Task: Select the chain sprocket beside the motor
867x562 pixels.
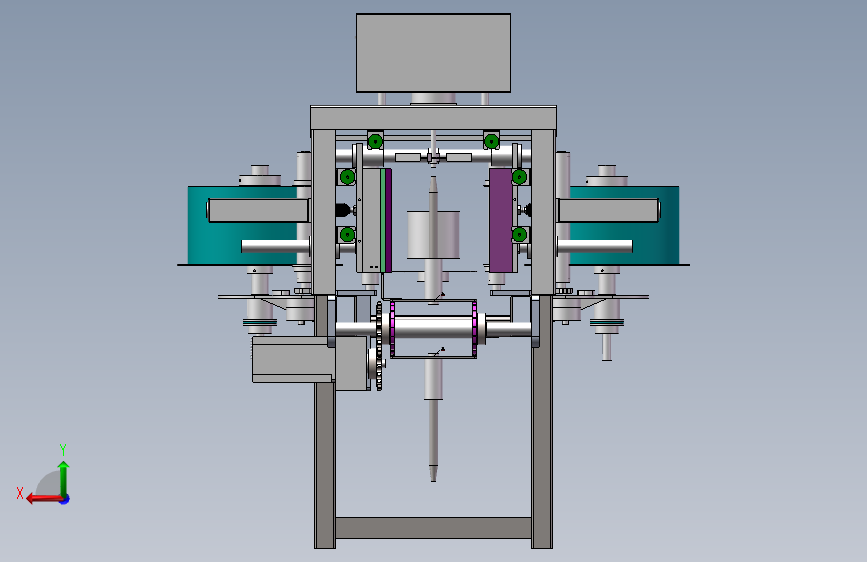Action: tap(379, 346)
